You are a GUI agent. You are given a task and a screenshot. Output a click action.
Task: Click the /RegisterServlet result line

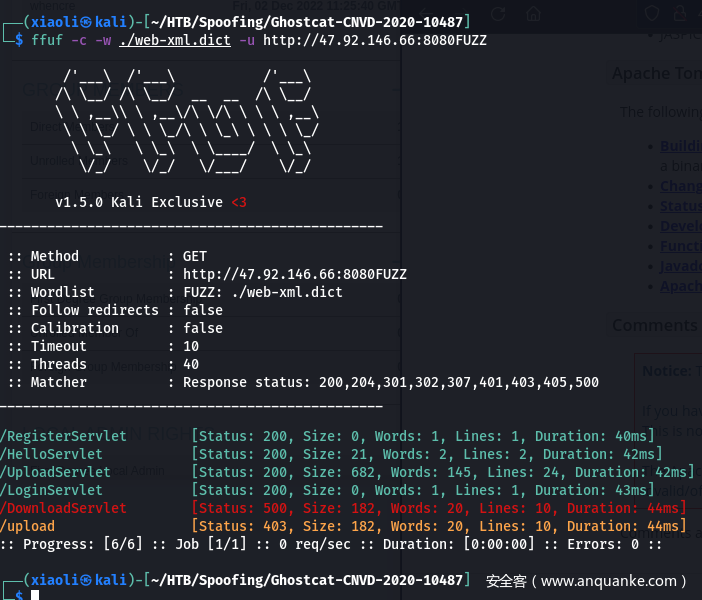[327, 436]
